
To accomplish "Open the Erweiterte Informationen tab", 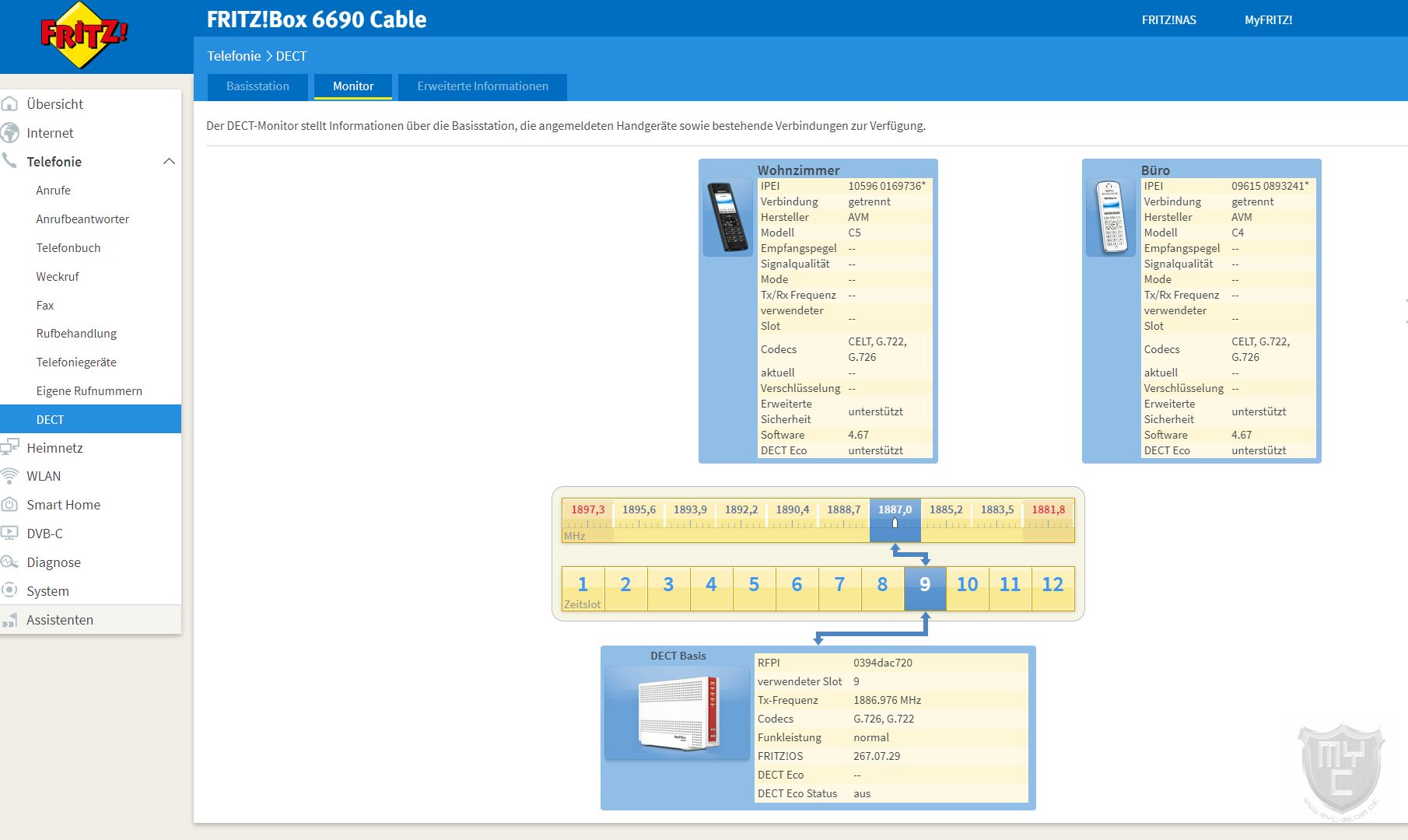I will point(482,86).
